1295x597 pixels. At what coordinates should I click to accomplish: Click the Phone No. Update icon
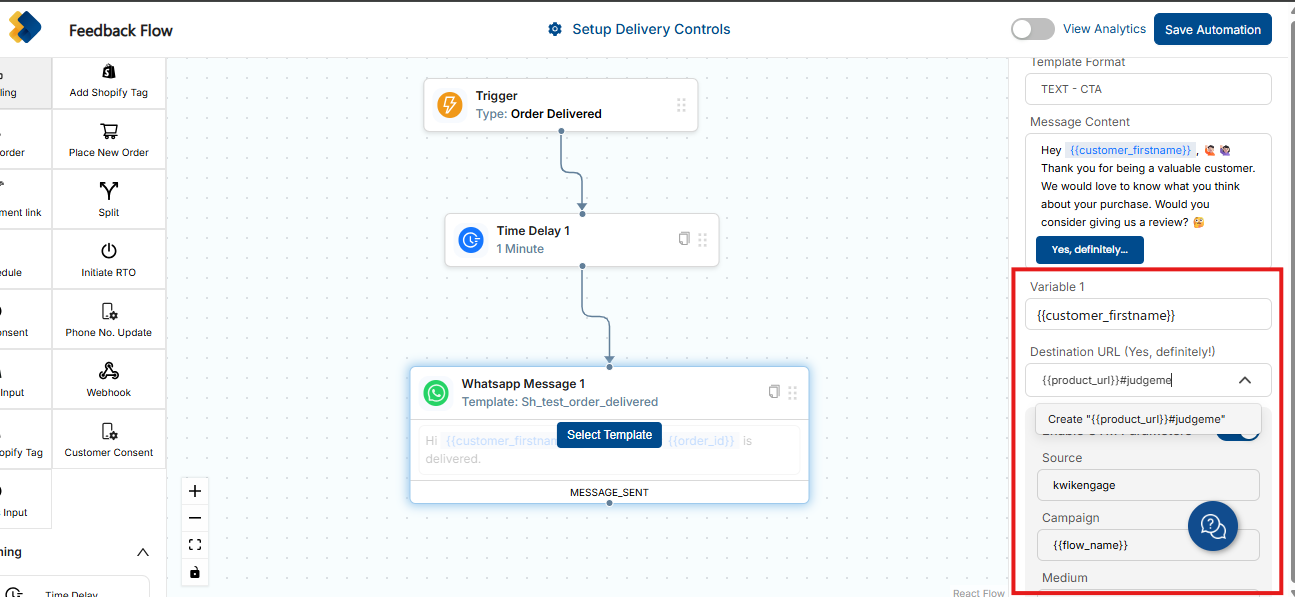tap(109, 312)
